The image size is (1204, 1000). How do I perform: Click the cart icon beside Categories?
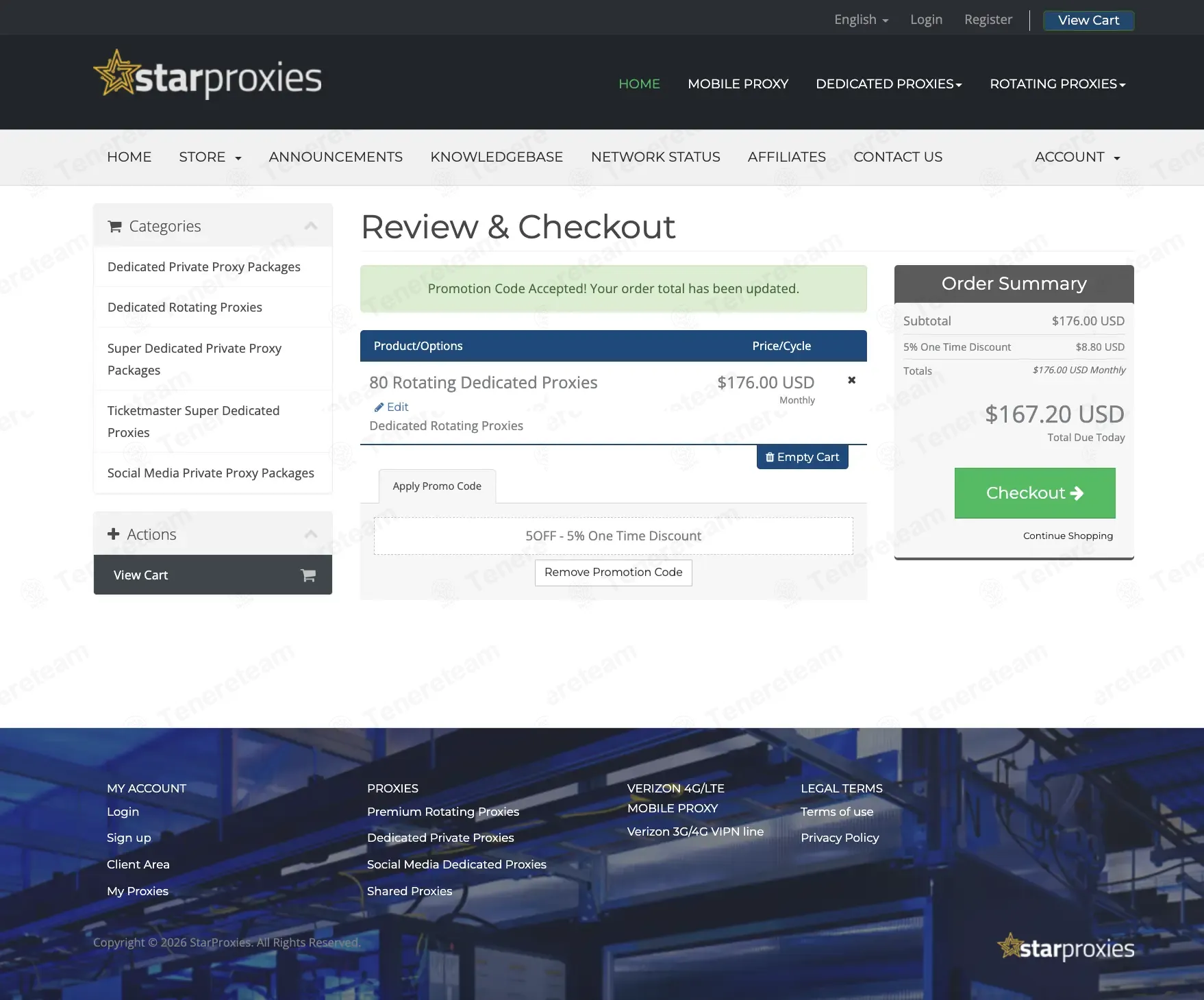115,227
